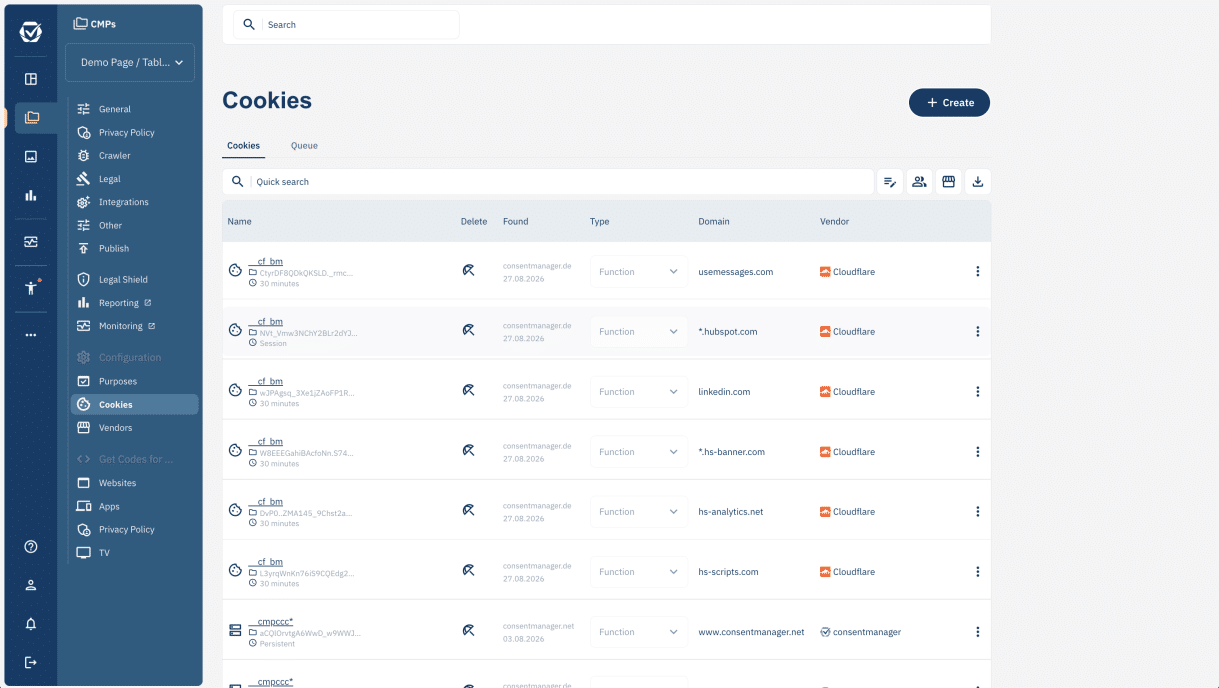
Task: Click the bulk edit list icon
Action: coord(889,182)
